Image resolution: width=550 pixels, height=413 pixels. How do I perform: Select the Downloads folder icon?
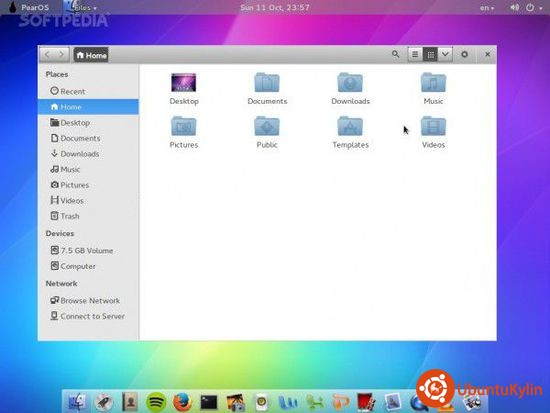coord(350,82)
